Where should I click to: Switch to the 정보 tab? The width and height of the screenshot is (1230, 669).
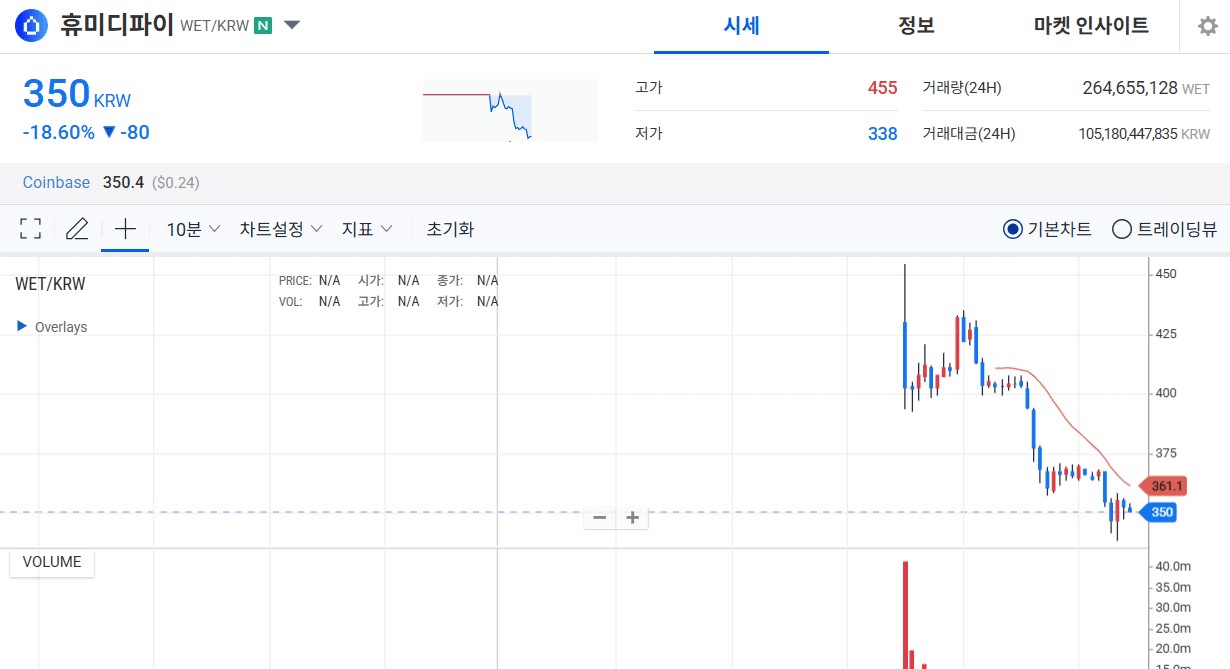pos(916,26)
